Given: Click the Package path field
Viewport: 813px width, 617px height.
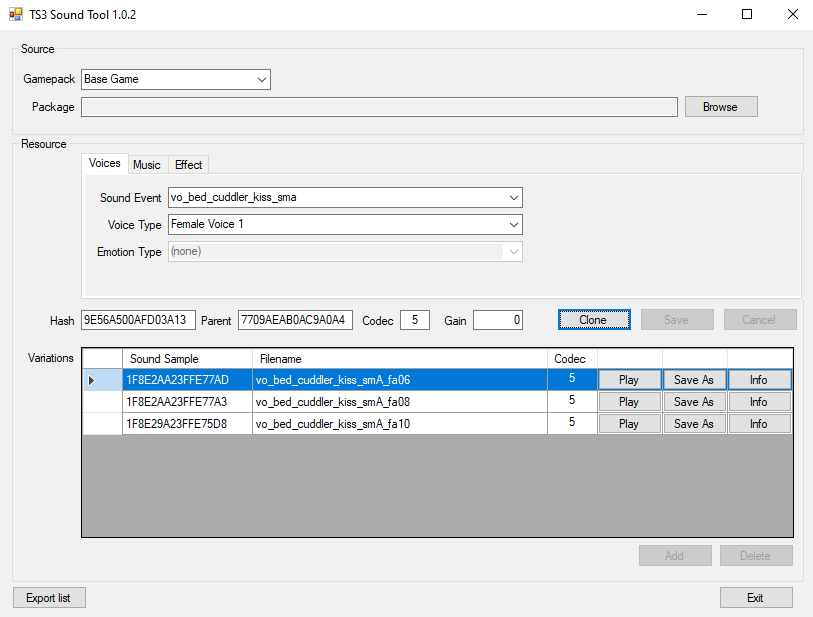Looking at the screenshot, I should (379, 107).
